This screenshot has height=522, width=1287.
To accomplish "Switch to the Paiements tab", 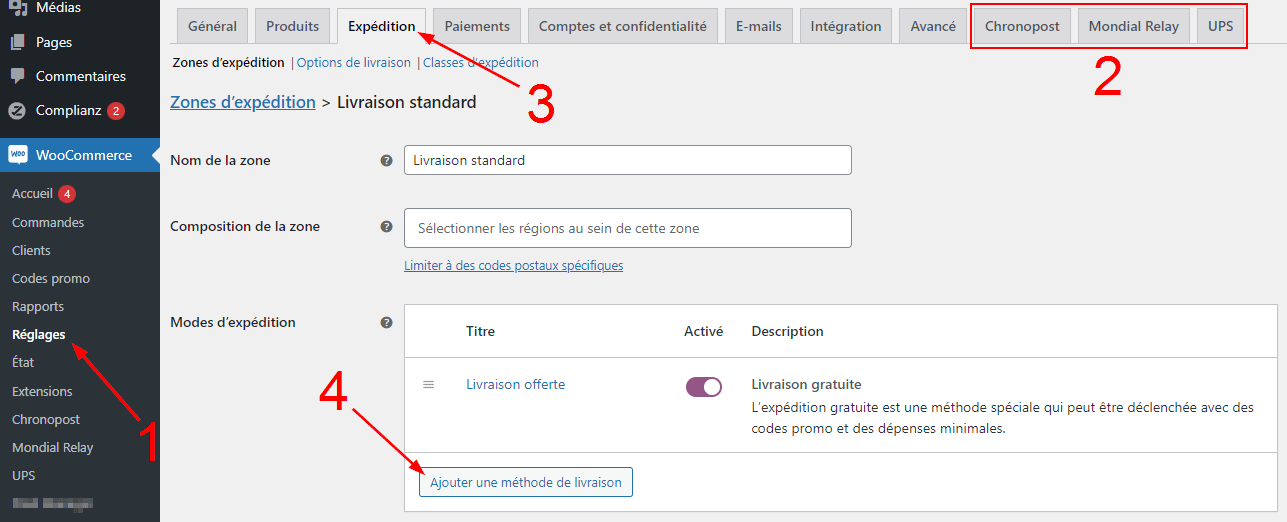I will point(477,26).
